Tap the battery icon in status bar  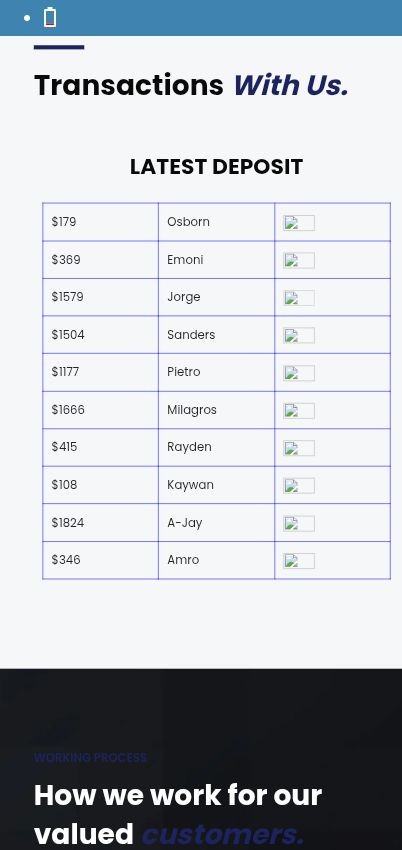click(50, 17)
